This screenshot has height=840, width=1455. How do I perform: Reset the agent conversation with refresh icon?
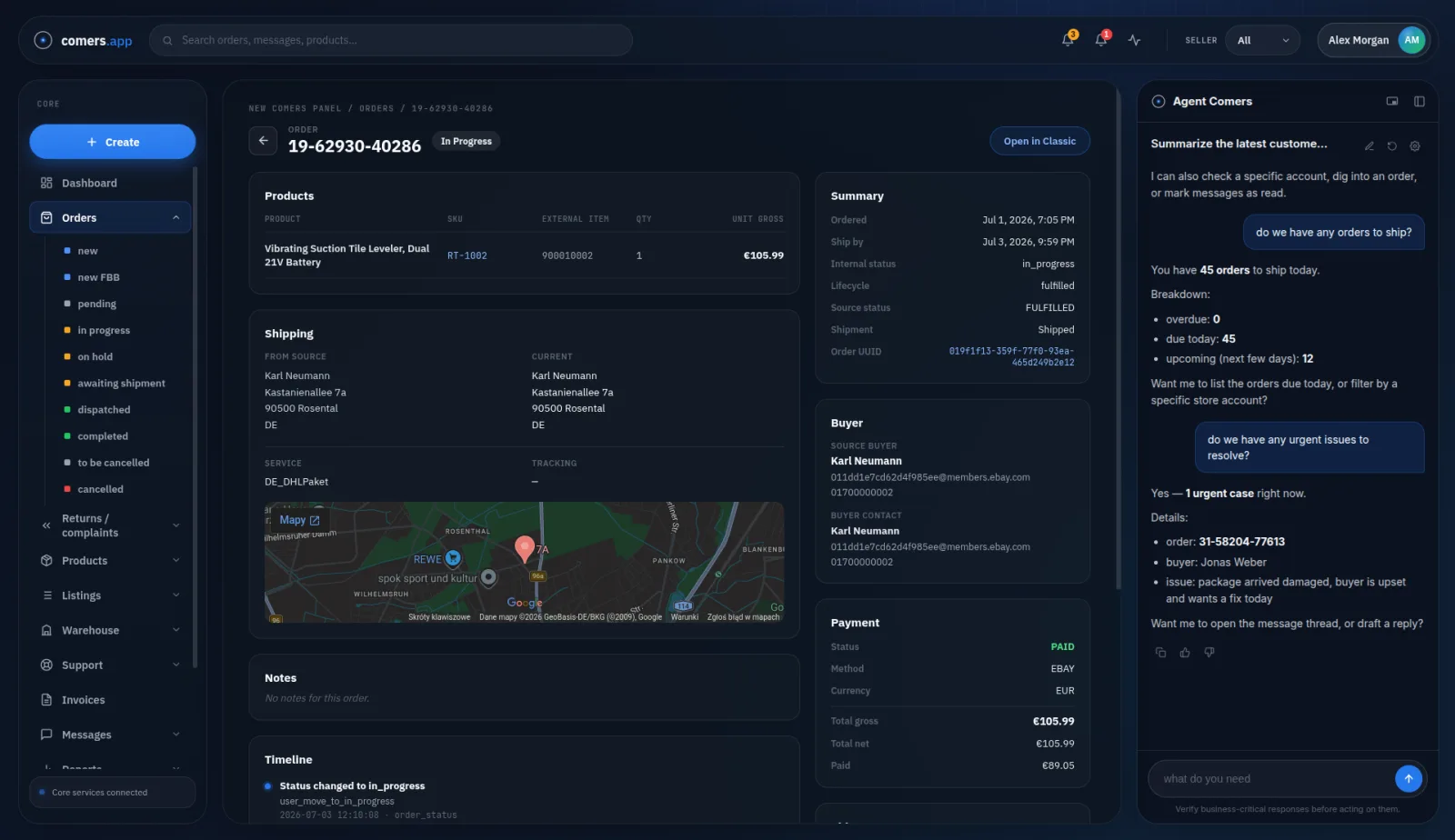point(1391,145)
